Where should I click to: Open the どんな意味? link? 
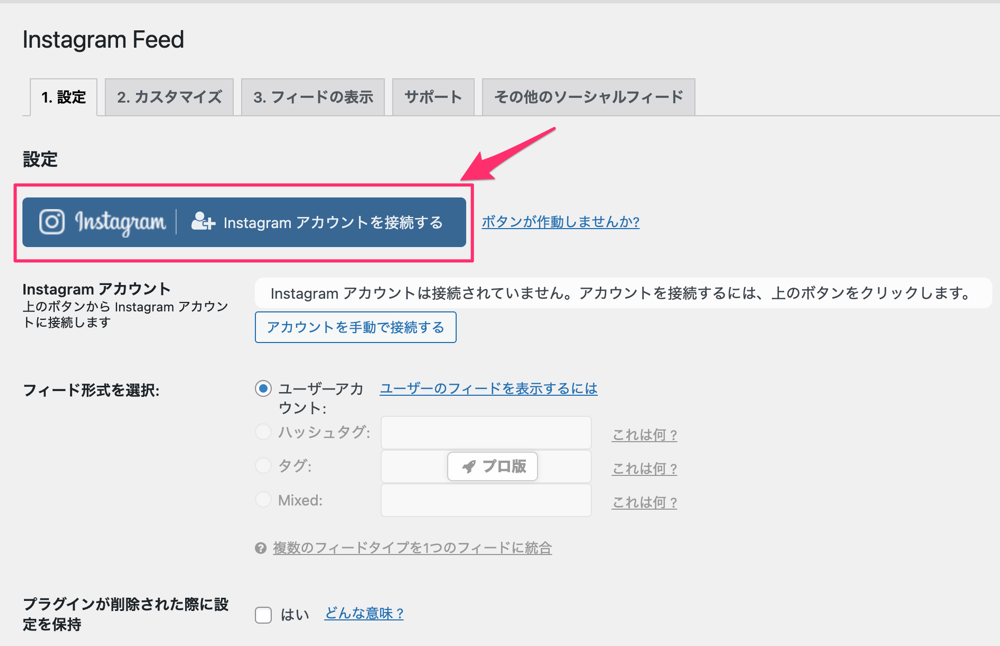(x=364, y=613)
